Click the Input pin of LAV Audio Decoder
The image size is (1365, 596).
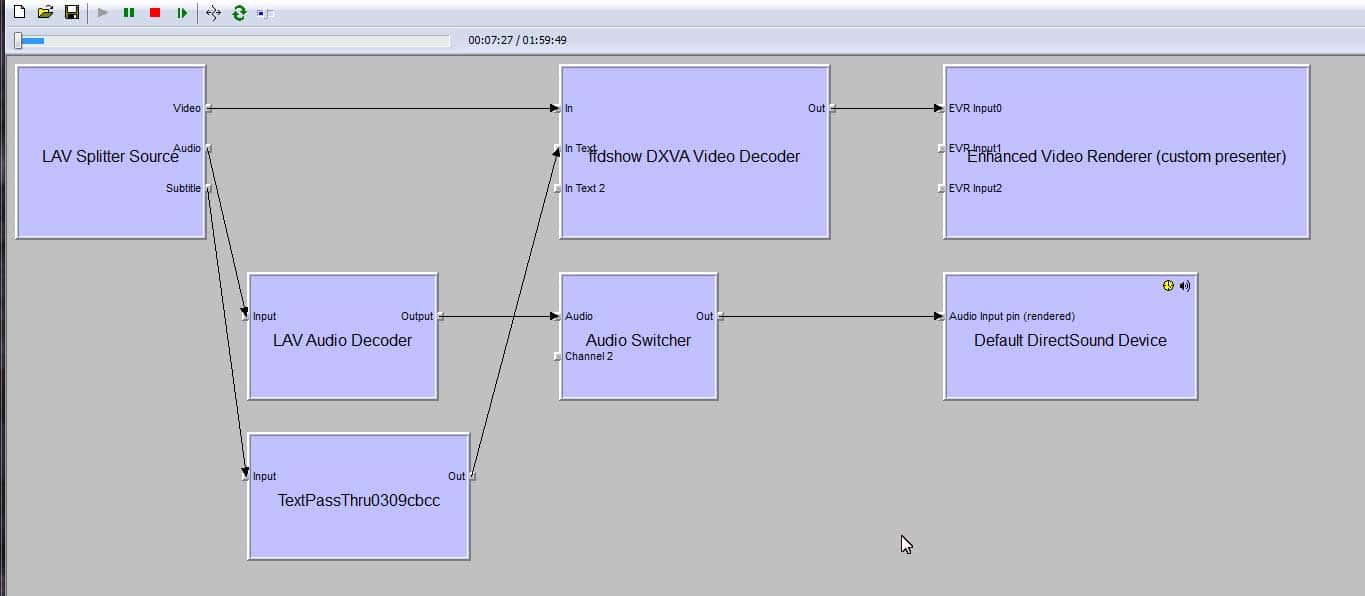point(246,316)
